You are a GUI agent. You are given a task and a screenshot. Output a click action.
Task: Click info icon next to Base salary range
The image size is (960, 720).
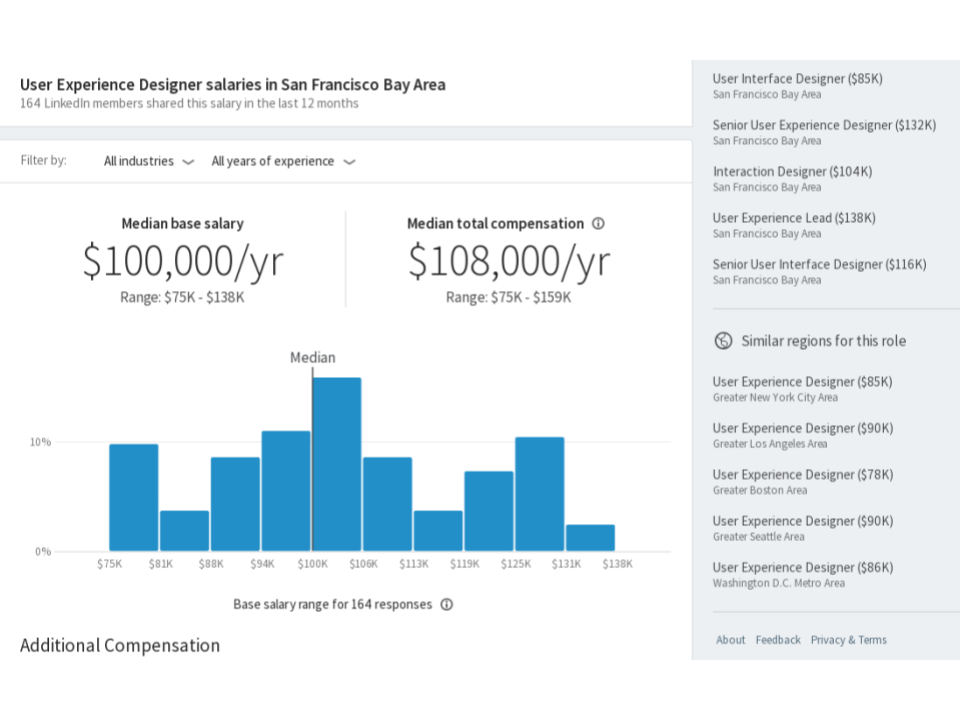447,604
